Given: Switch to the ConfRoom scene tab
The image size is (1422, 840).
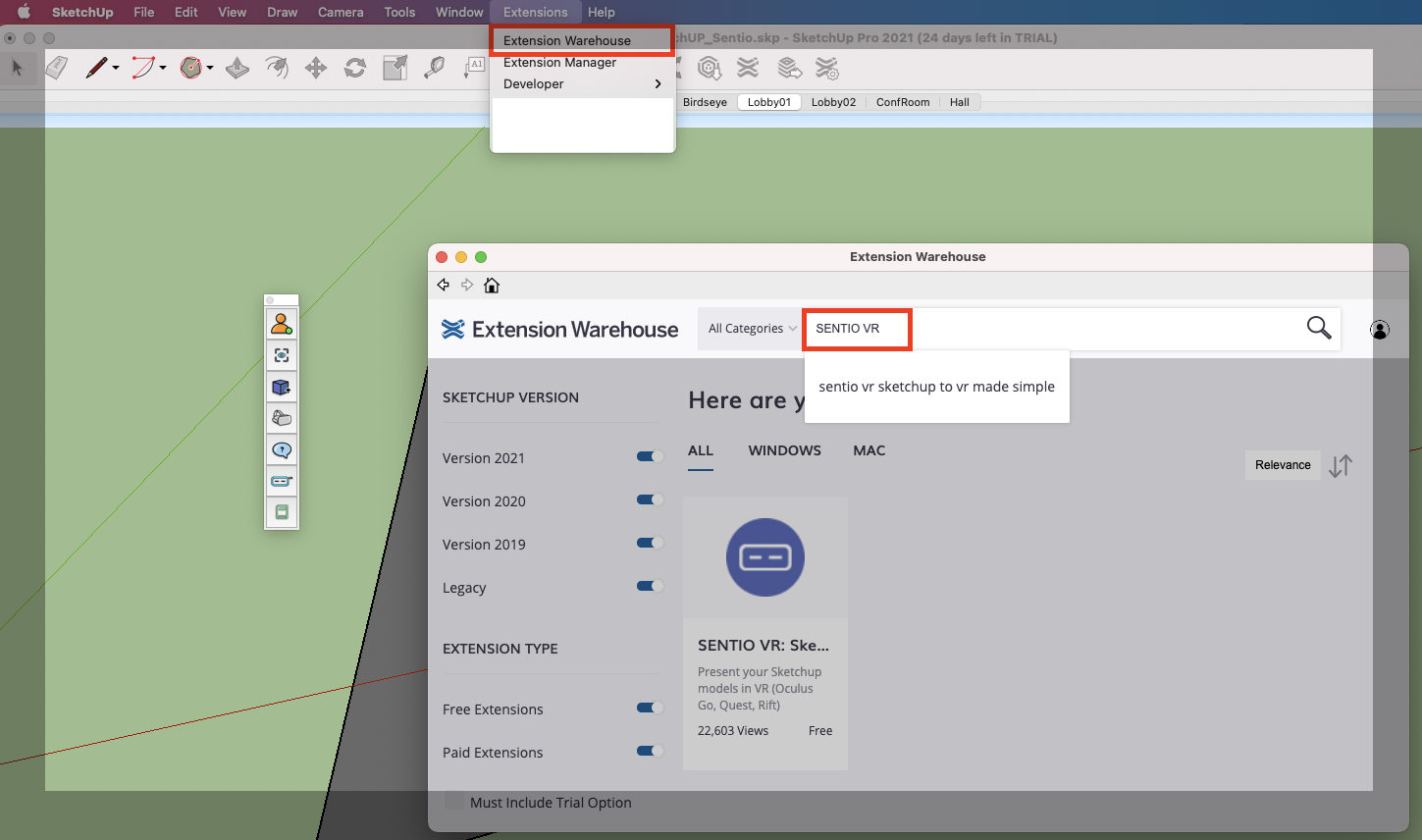Looking at the screenshot, I should click(903, 102).
